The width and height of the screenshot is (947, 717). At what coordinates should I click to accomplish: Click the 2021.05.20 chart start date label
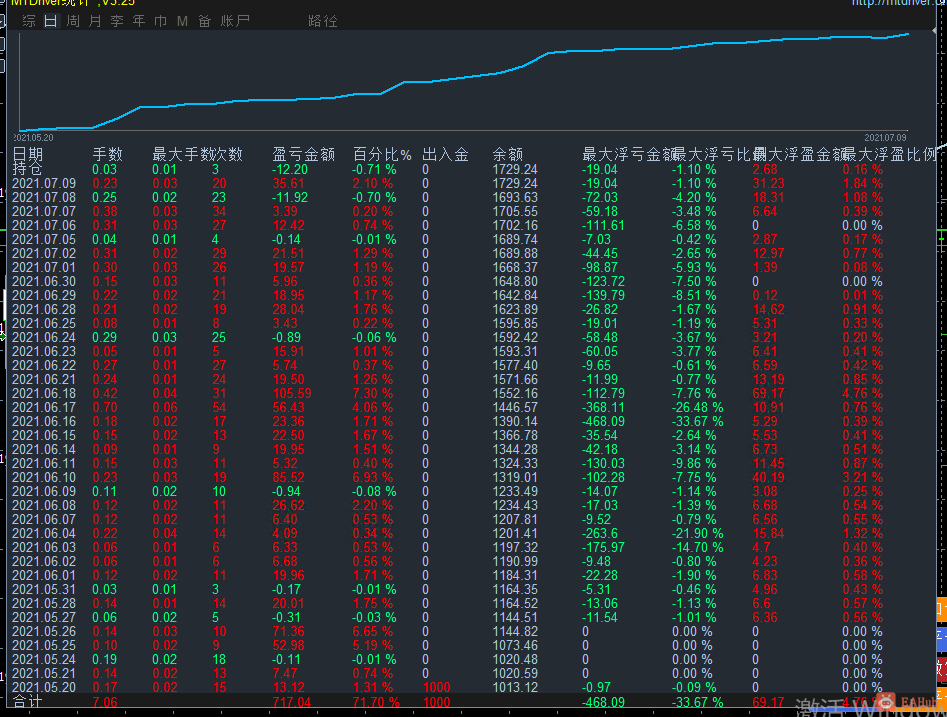tap(34, 138)
